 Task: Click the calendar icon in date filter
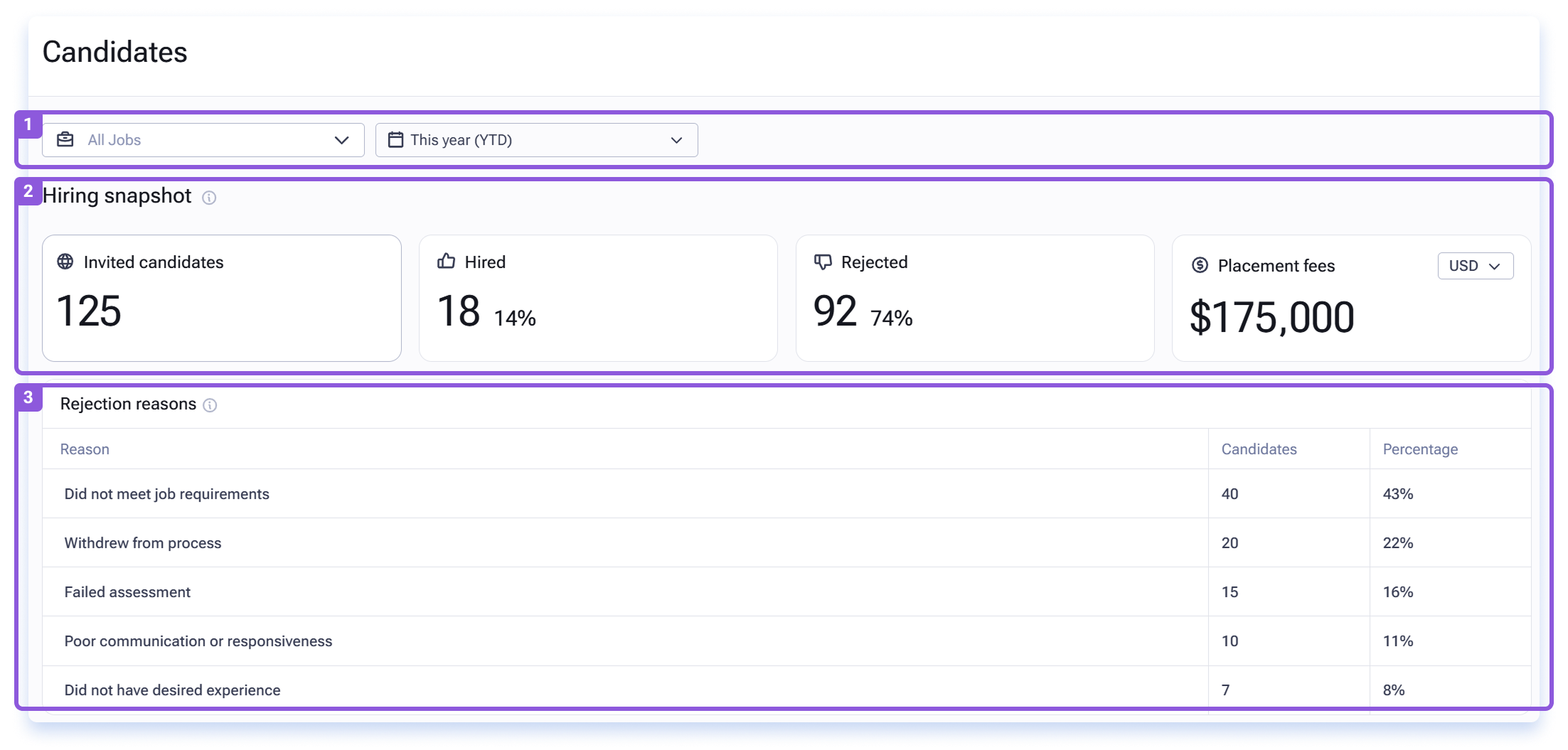pos(395,139)
